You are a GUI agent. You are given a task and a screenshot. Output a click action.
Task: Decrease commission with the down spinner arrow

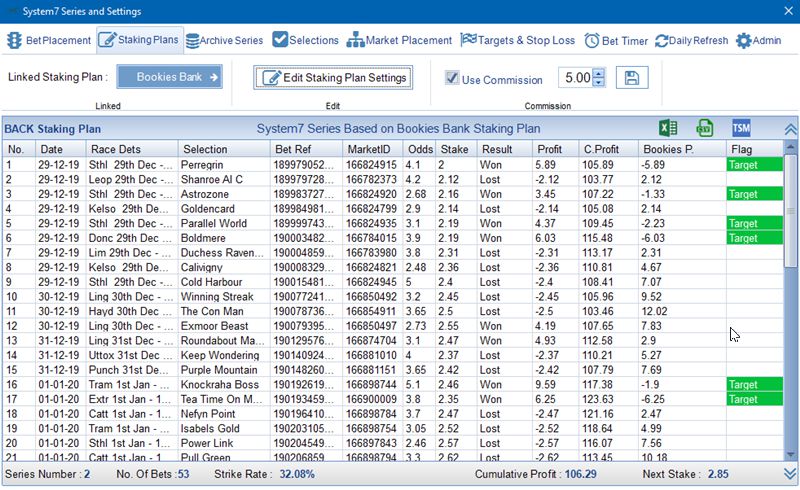[599, 83]
